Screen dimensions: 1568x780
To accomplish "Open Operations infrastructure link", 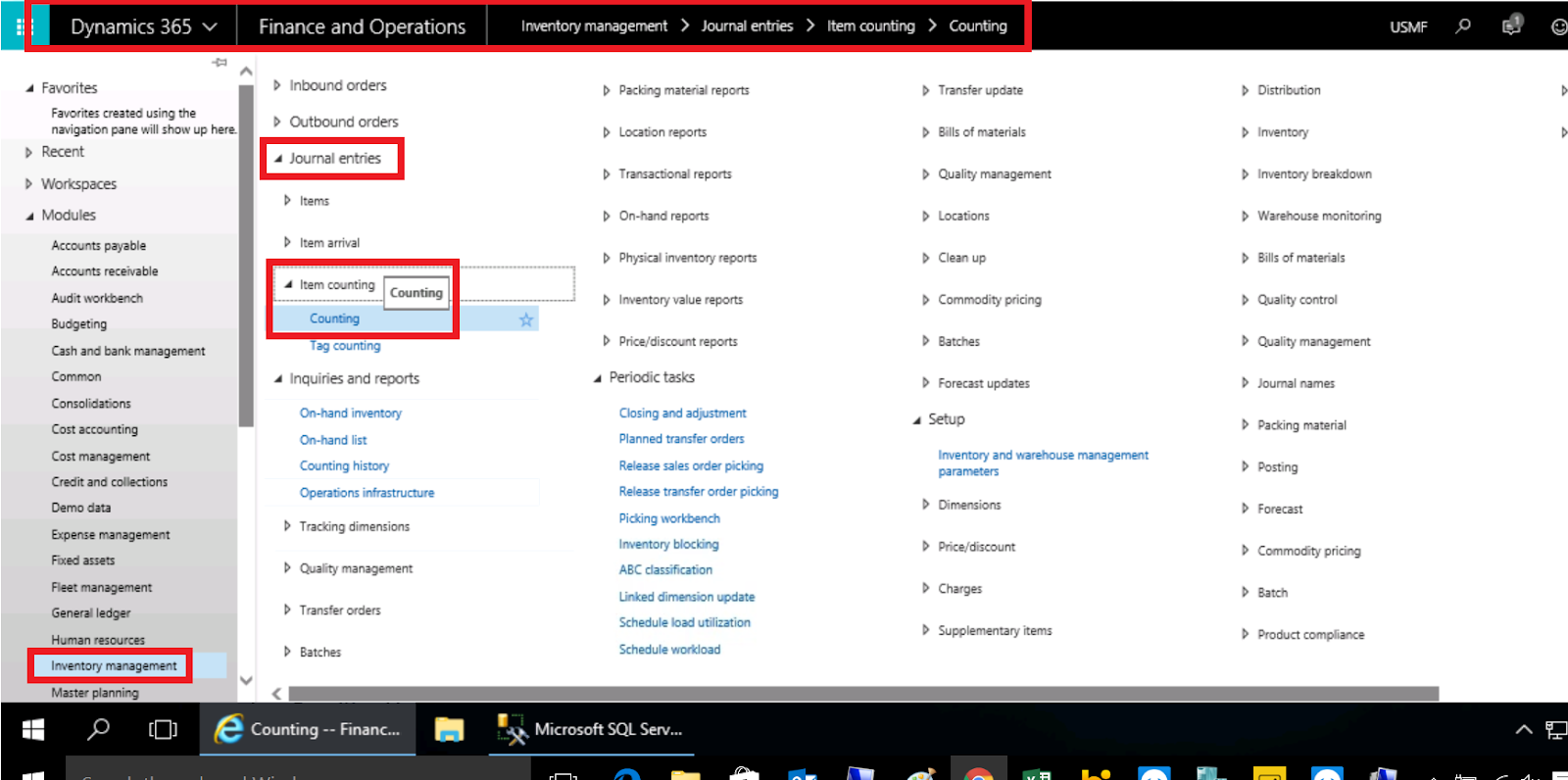I will tap(367, 493).
